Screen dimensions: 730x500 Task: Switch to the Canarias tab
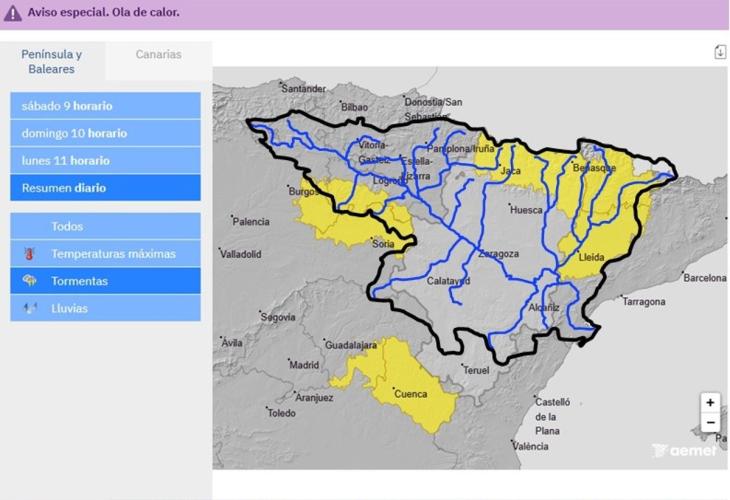[x=158, y=55]
